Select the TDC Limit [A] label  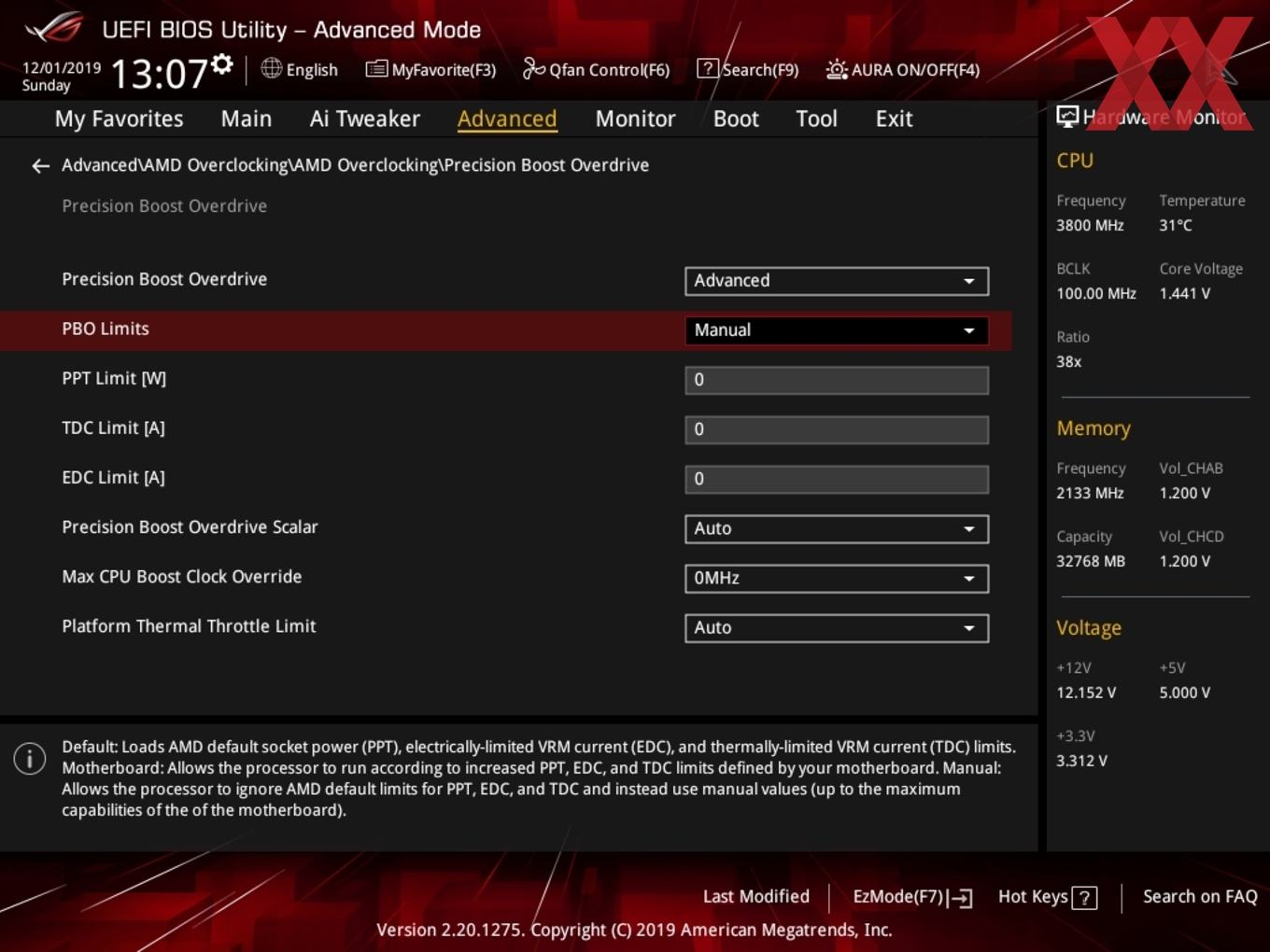click(x=113, y=427)
